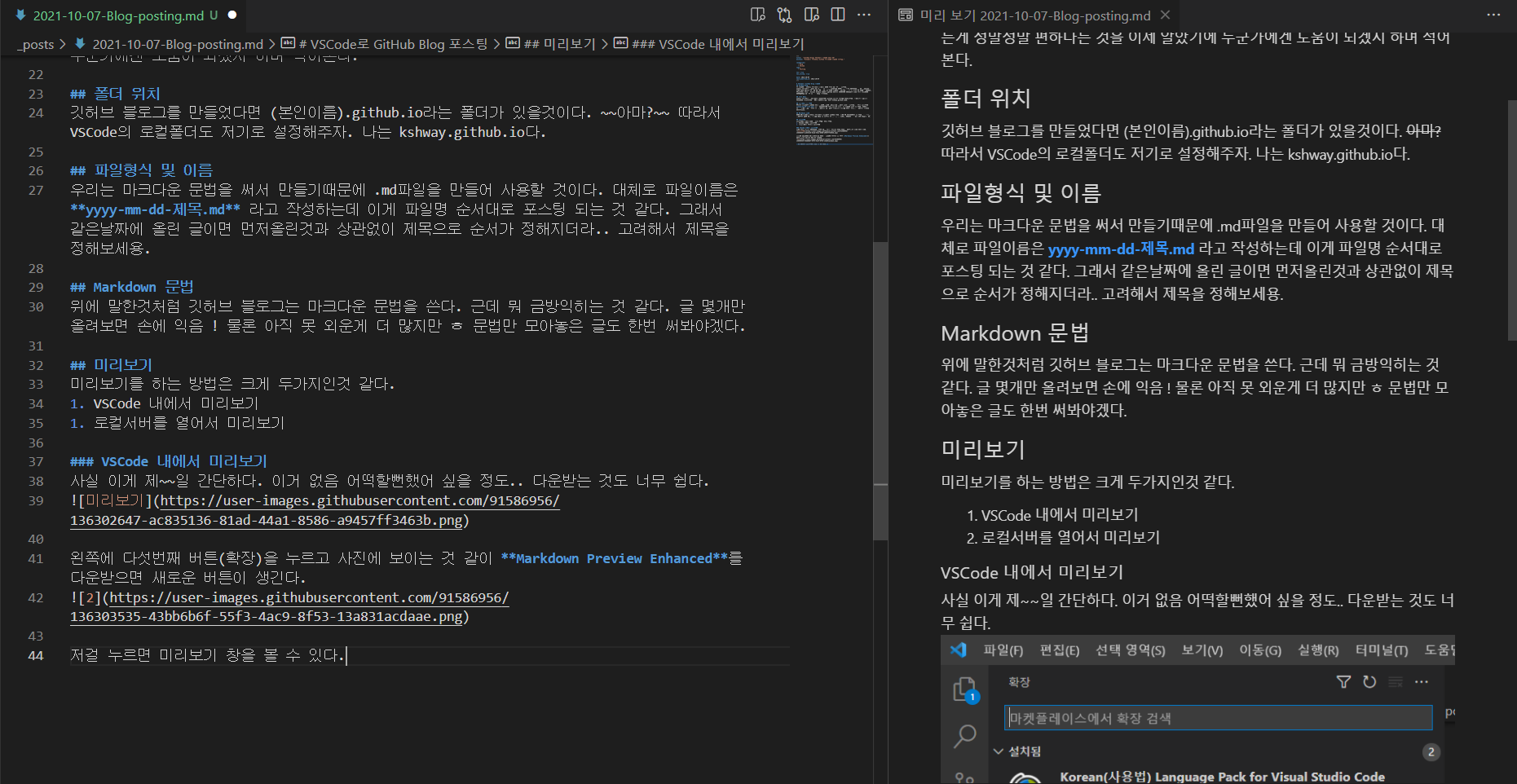Click unsaved dot on Blog-posting.md tab
The image size is (1517, 784).
[232, 15]
